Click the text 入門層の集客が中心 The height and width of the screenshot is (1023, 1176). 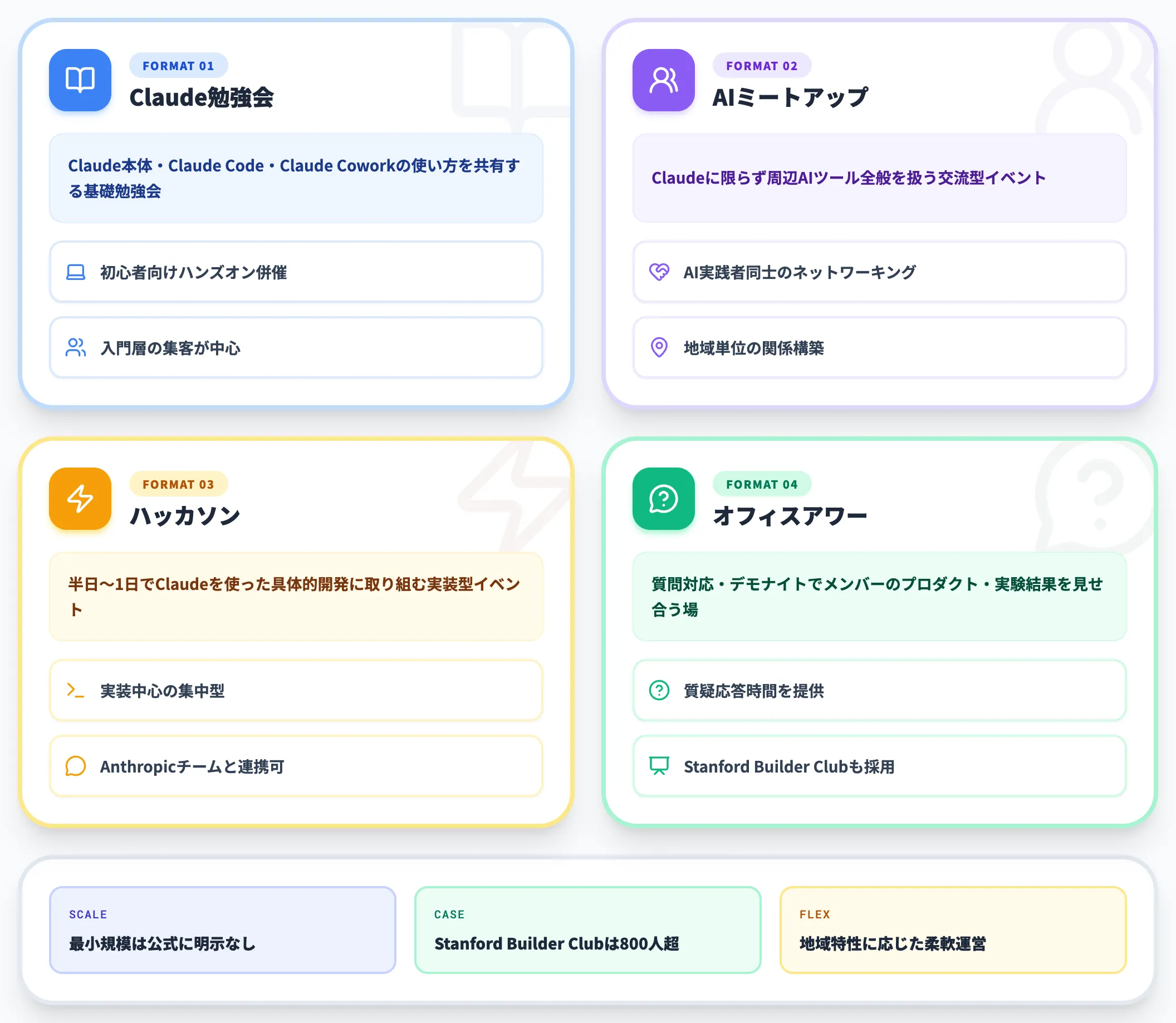(170, 348)
